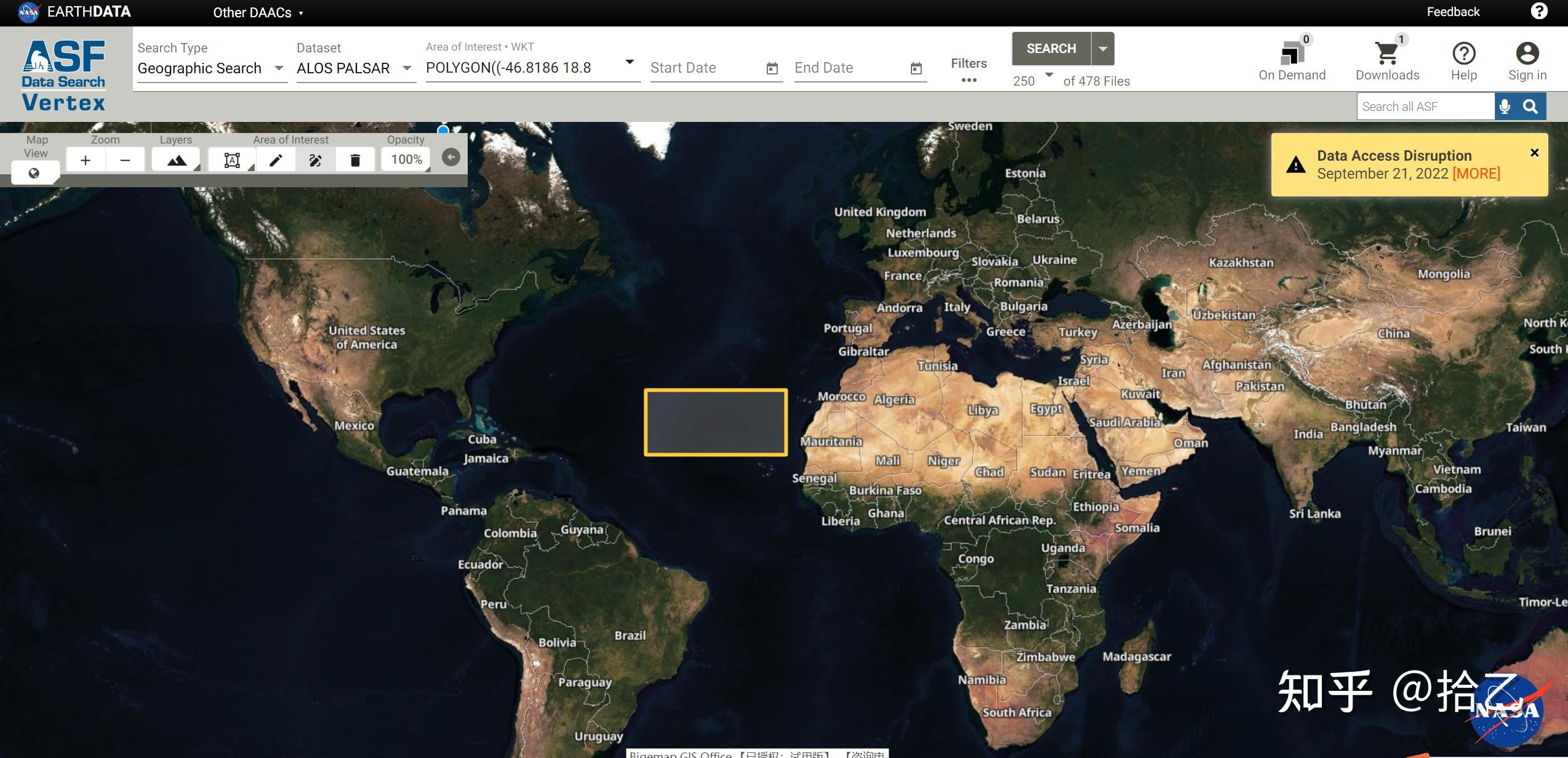This screenshot has height=758, width=1568.
Task: Close the Data Access Disruption banner
Action: pyautogui.click(x=1534, y=153)
